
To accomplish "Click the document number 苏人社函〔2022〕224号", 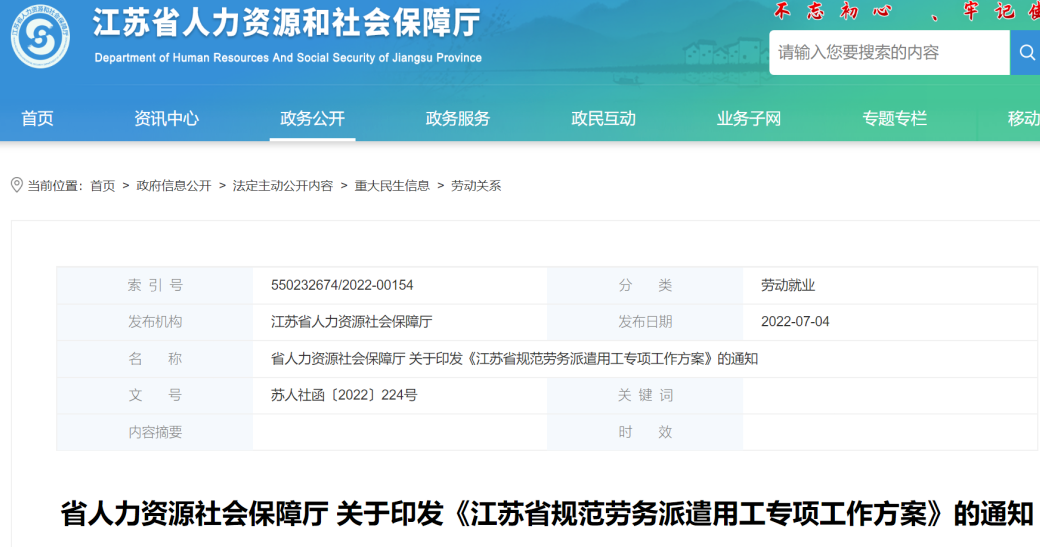I will point(344,395).
